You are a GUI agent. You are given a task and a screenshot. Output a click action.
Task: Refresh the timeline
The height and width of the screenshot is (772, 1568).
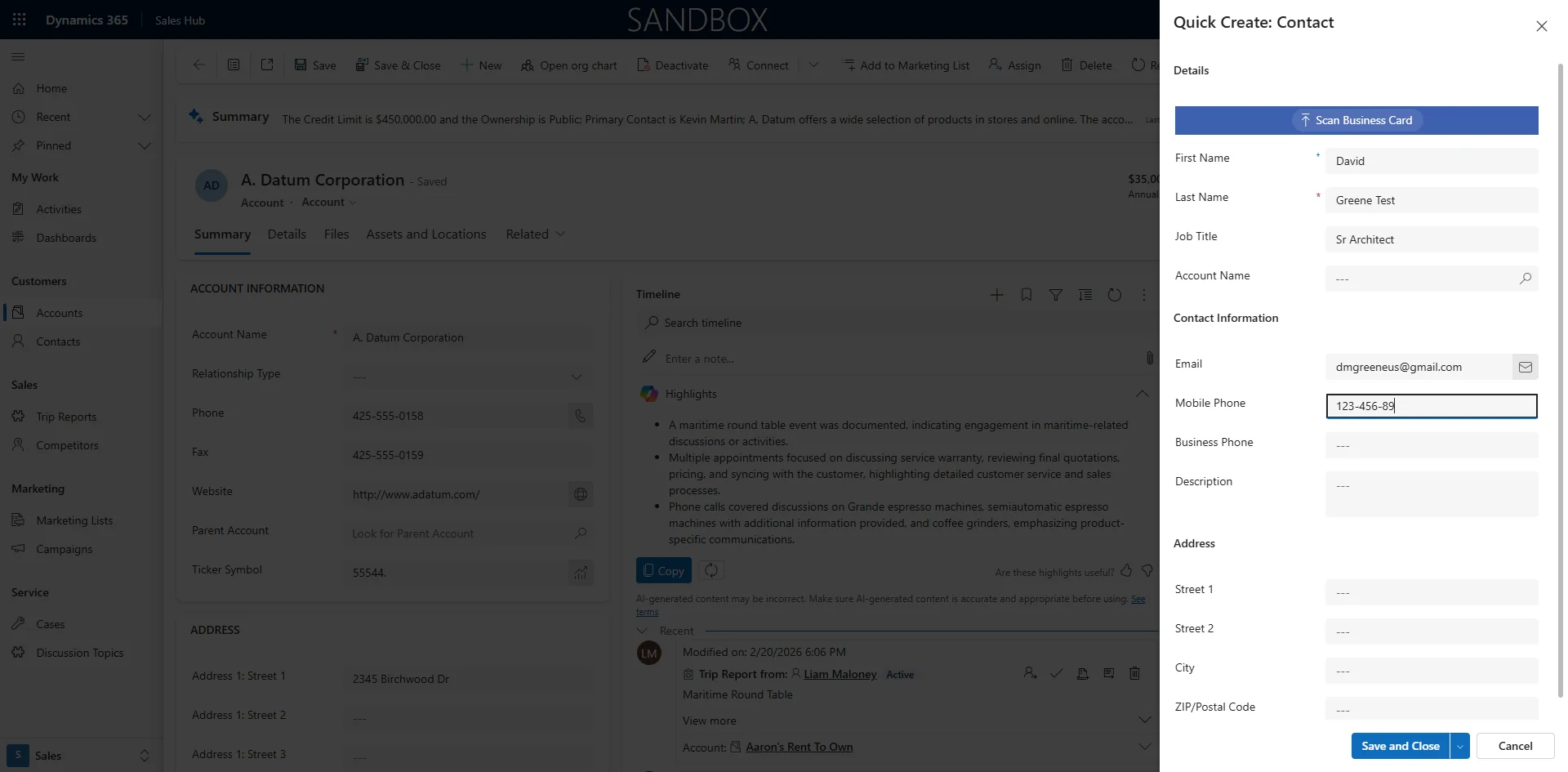coord(1115,294)
